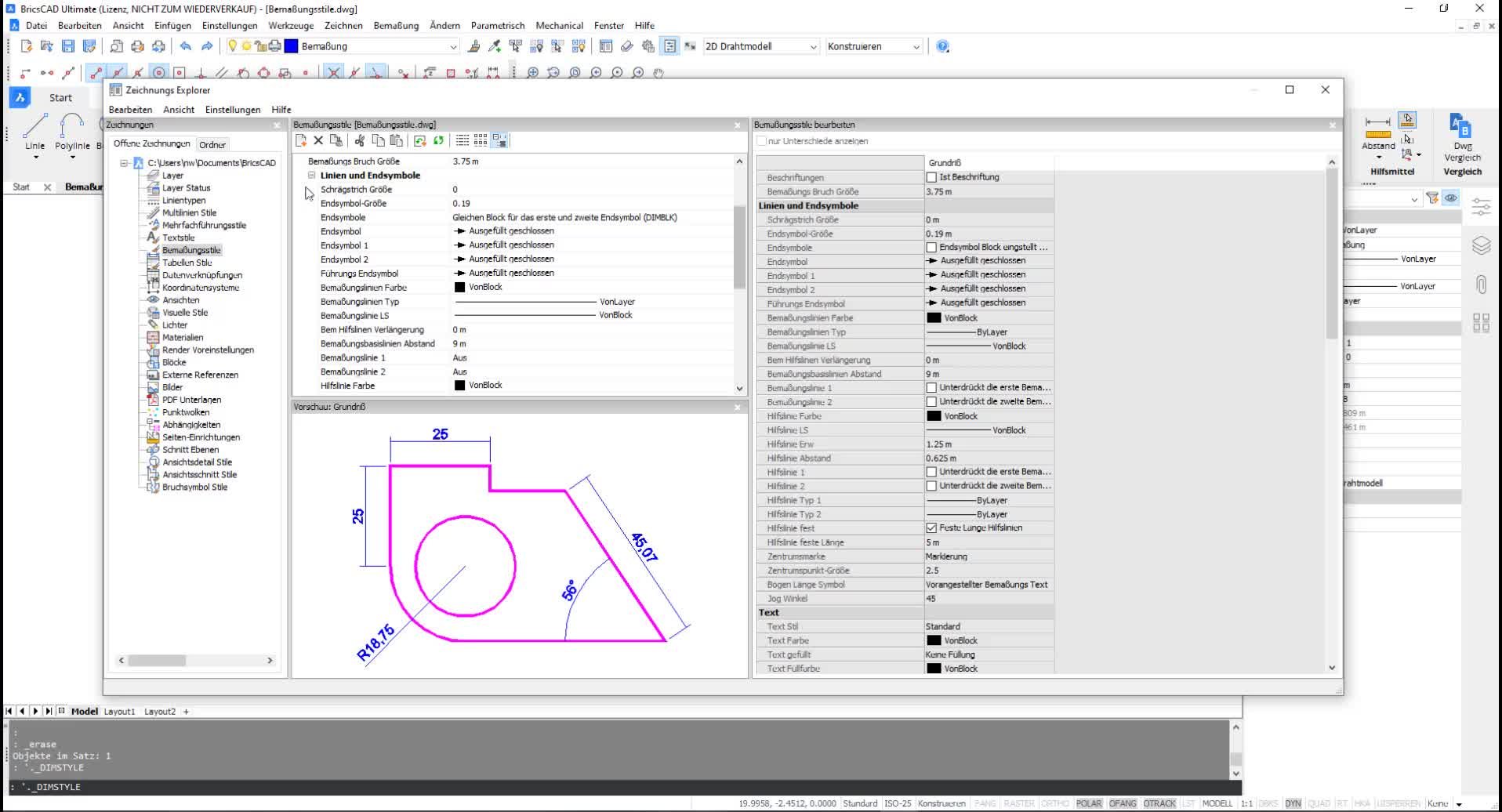This screenshot has width=1502, height=812.
Task: Click the Redo arrow in main toolbar
Action: 207,46
